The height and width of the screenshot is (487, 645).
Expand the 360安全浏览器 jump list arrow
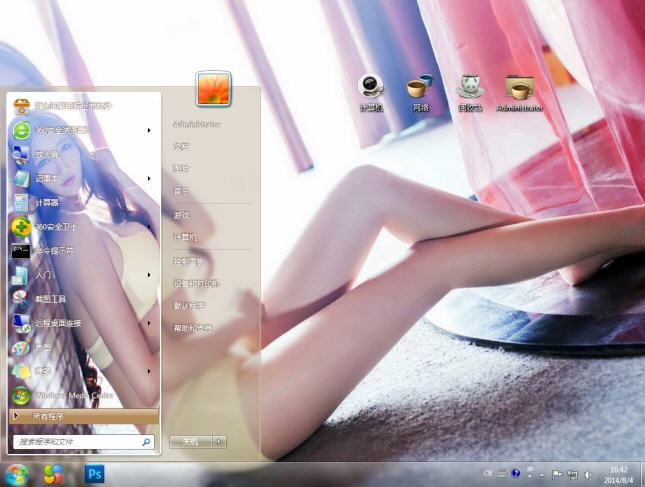click(x=149, y=130)
